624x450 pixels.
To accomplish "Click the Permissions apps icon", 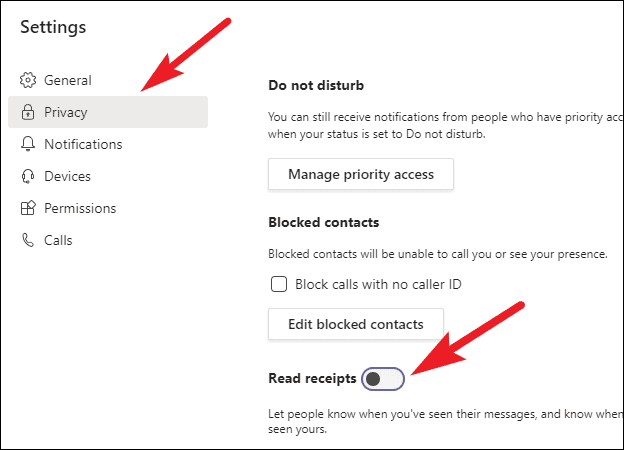I will pyautogui.click(x=28, y=208).
